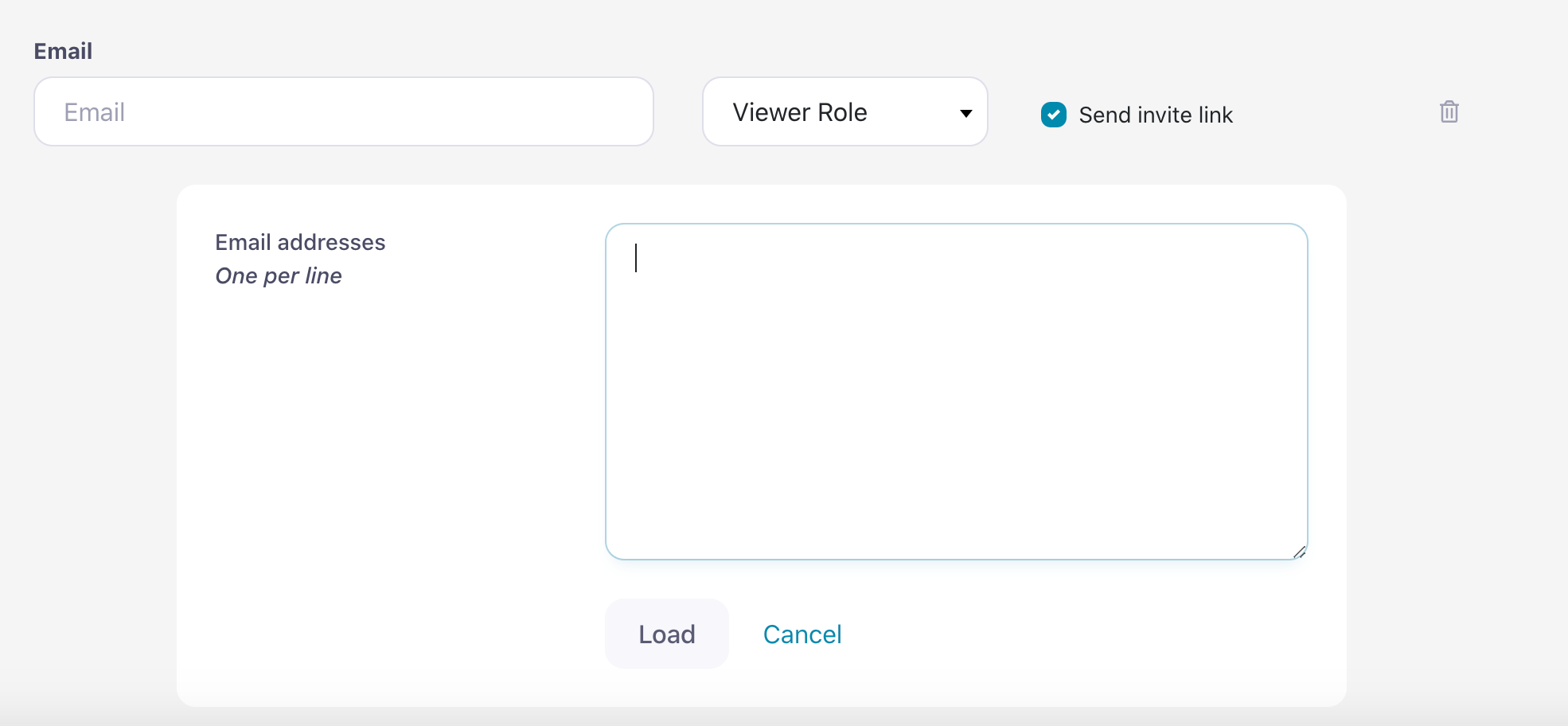Click the black arrow on the role selector
Screen dimensions: 1568x726
click(965, 113)
